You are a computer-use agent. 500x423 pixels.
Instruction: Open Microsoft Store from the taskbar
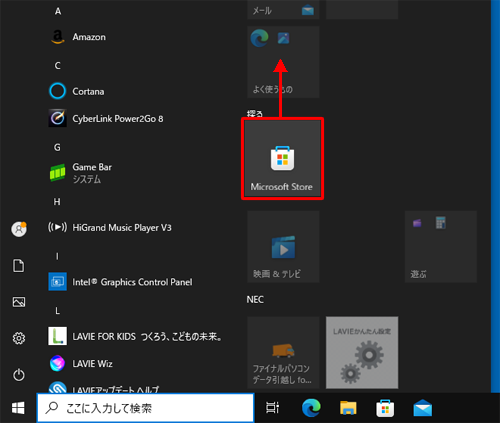[x=385, y=408]
